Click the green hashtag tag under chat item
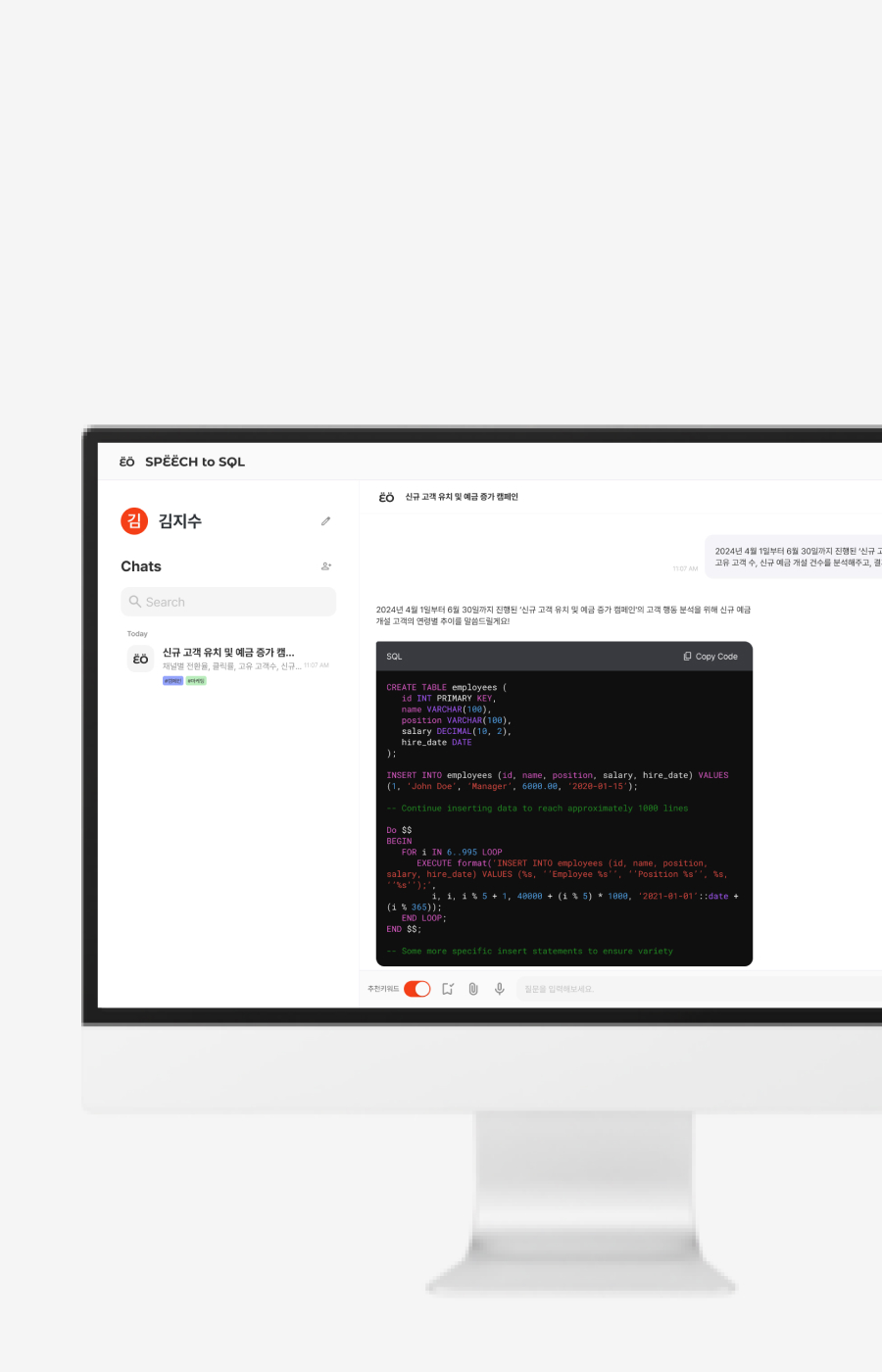The image size is (882, 1372). 196,681
